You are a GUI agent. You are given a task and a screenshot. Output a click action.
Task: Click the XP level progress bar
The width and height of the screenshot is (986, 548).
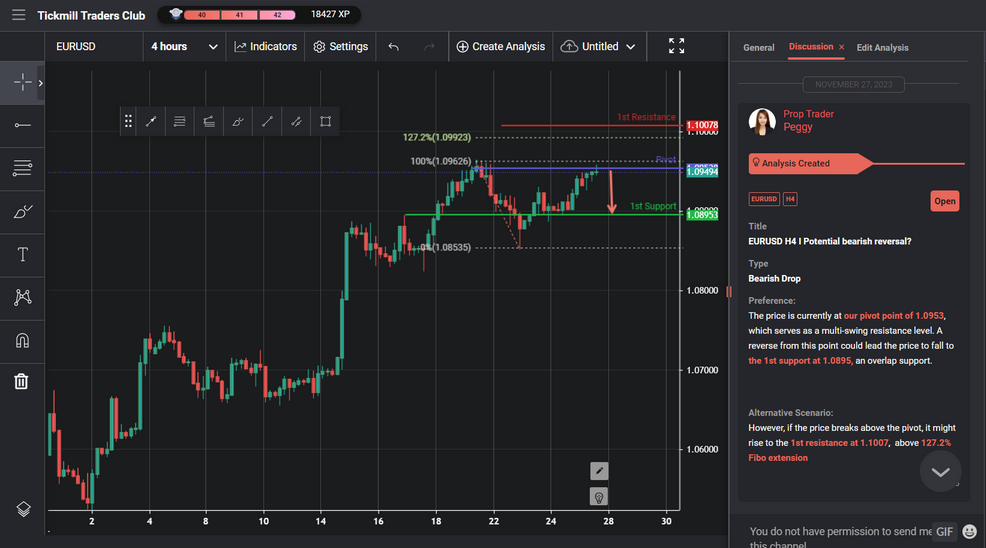(240, 15)
